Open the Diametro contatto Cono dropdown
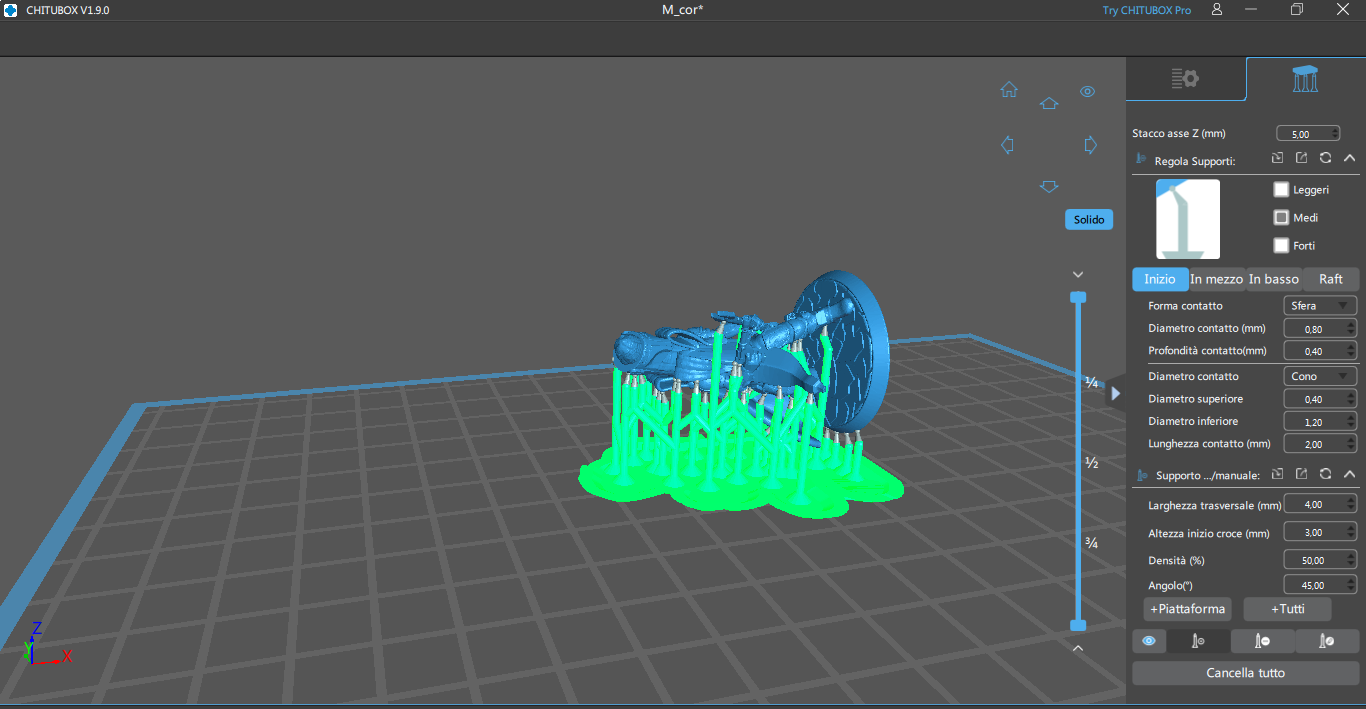This screenshot has width=1366, height=709. 1319,377
